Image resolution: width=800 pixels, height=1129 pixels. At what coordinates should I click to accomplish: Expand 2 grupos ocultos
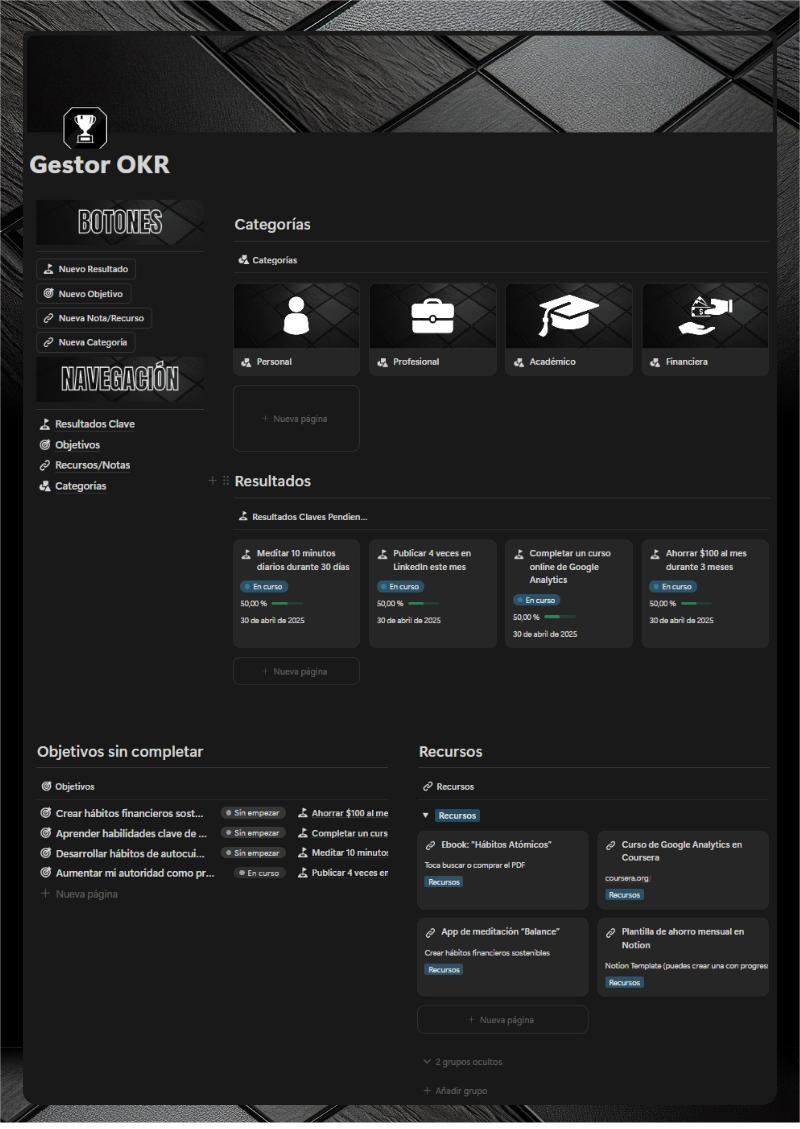pos(462,1062)
